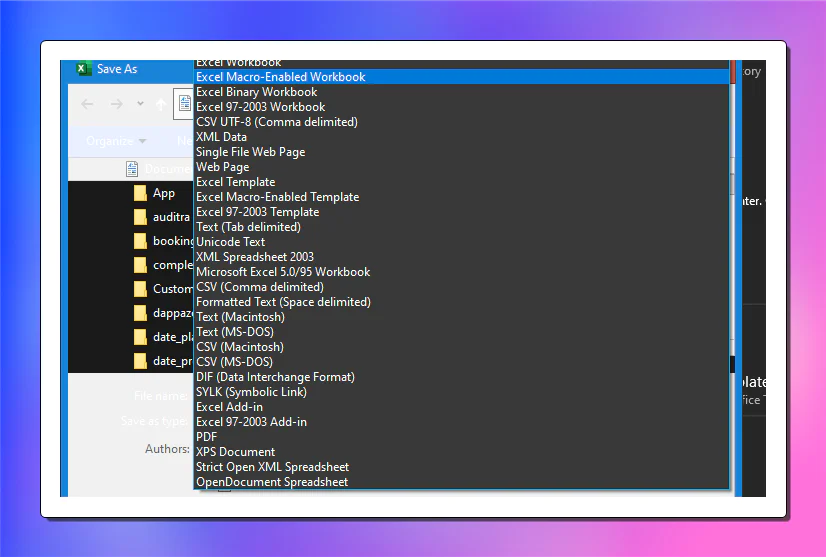Go forward with the right arrow

coord(116,104)
